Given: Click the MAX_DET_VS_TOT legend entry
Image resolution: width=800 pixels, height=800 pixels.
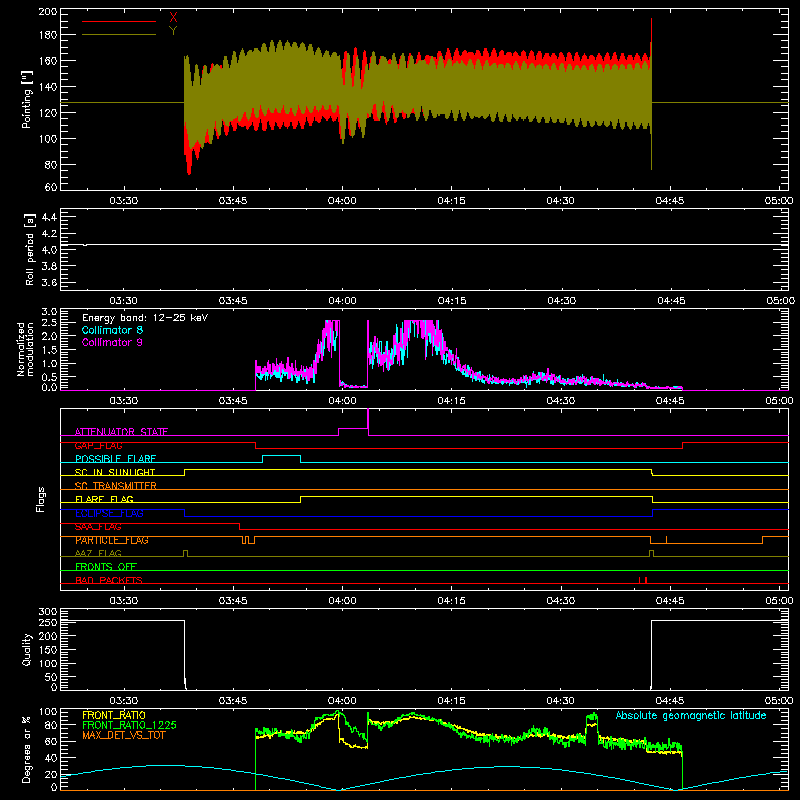Looking at the screenshot, I should click(124, 735).
